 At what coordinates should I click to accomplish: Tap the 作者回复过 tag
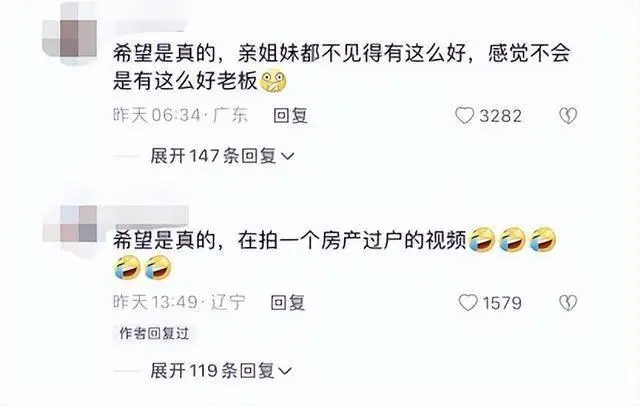154,333
